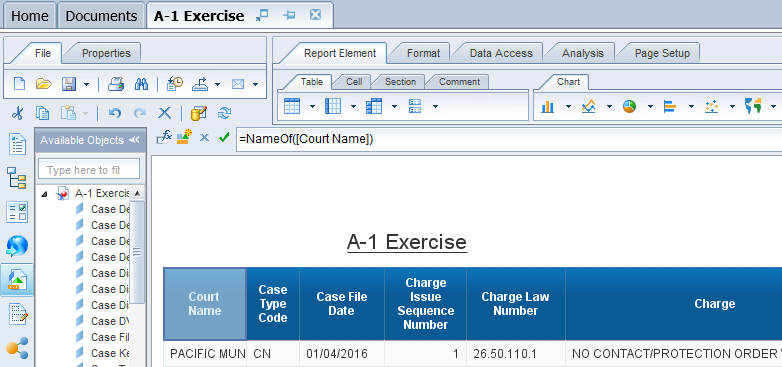The width and height of the screenshot is (782, 367).
Task: Insert a pie chart
Action: coord(629,106)
